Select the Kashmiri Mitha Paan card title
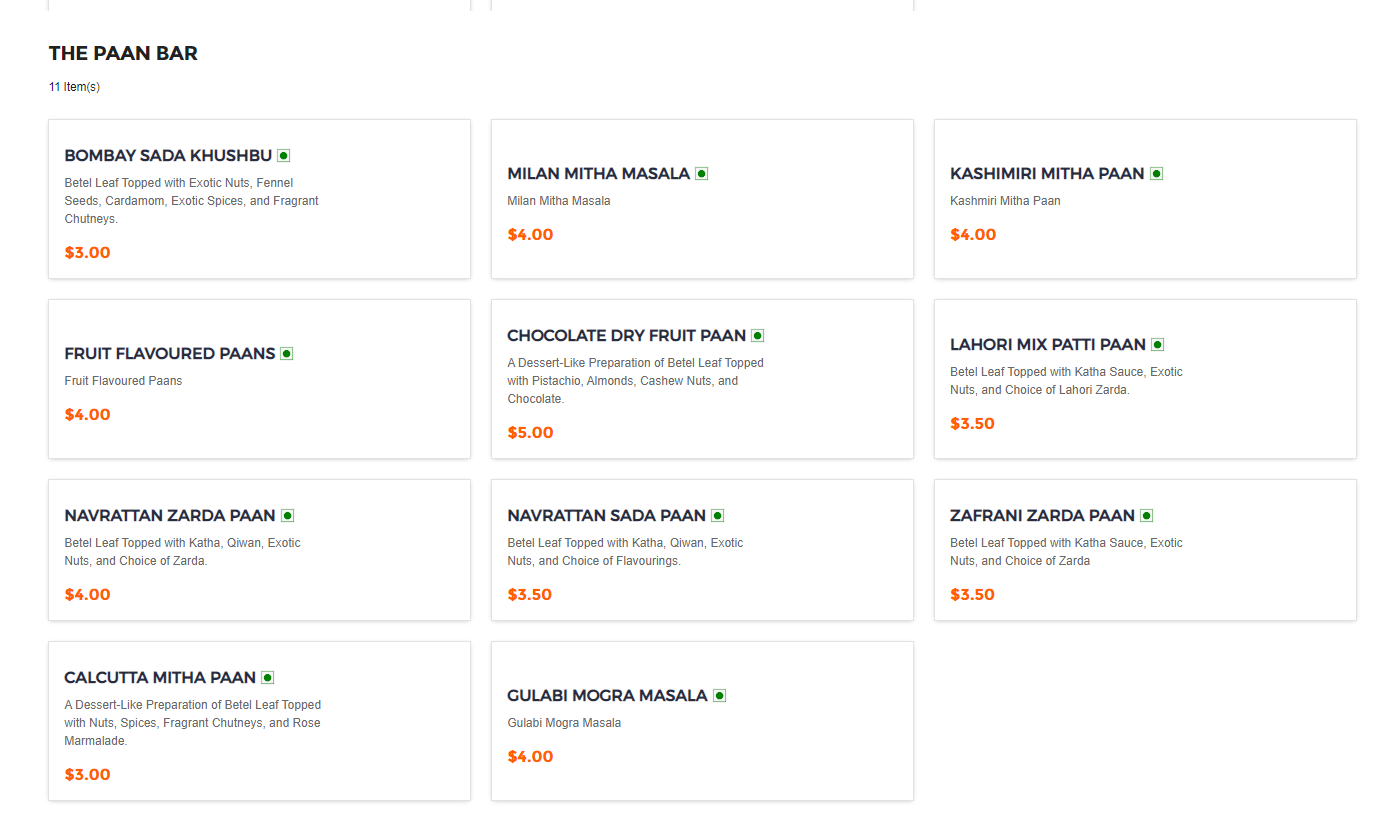Image resolution: width=1376 pixels, height=826 pixels. click(x=1047, y=174)
